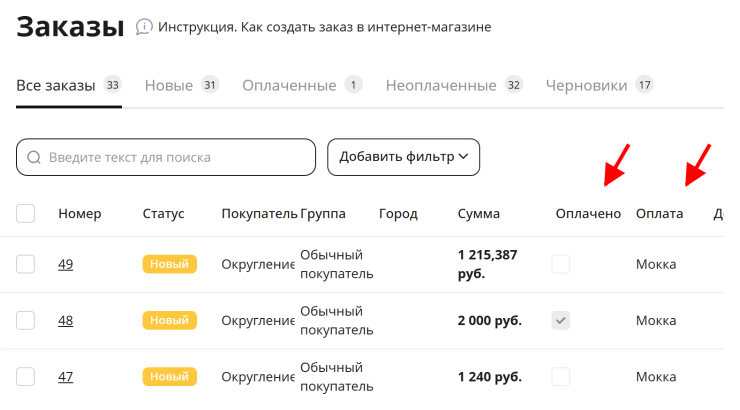Click the info icon next to Заказы heading
This screenshot has width=740, height=410.
[x=144, y=27]
